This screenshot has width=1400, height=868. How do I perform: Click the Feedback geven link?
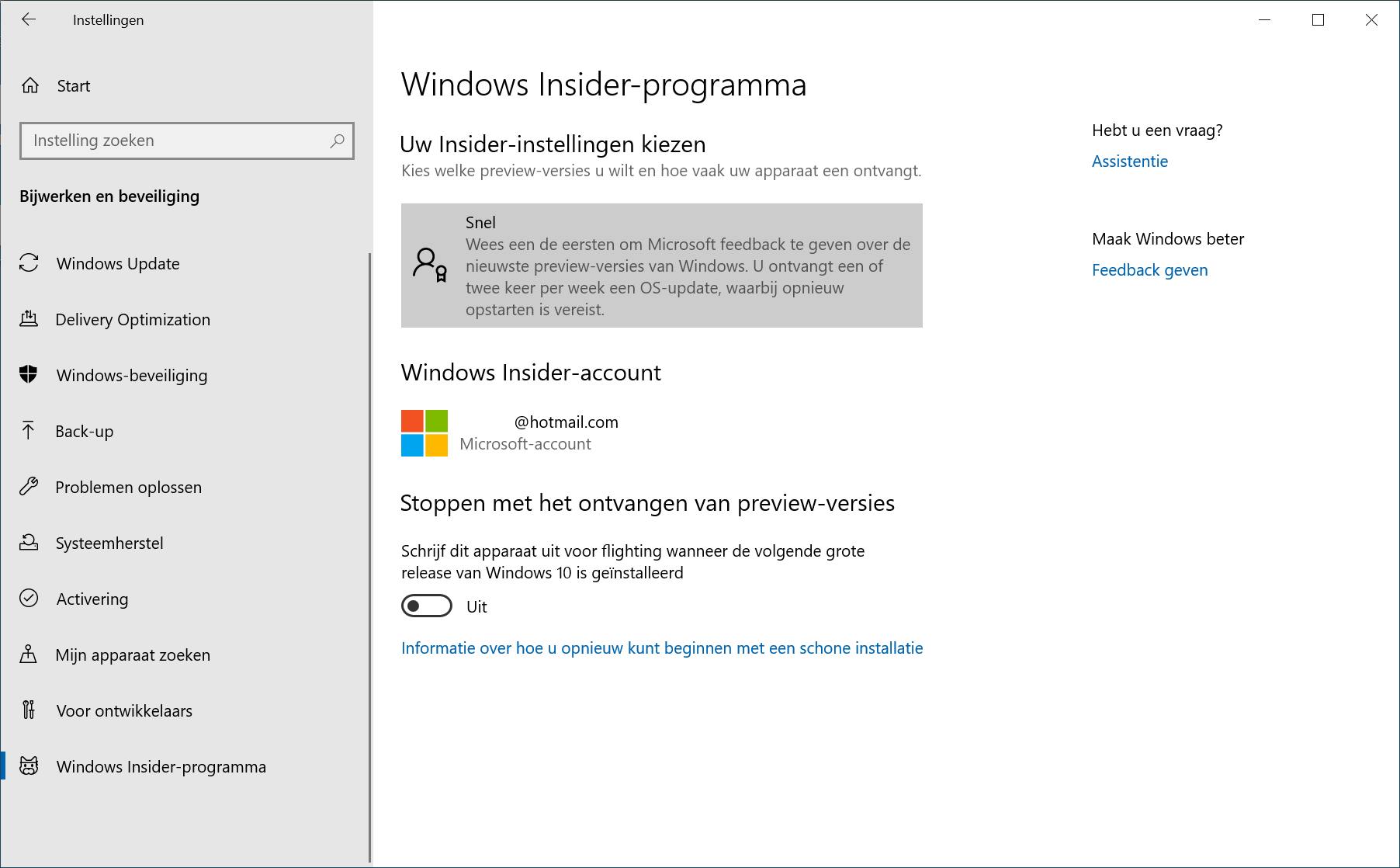pyautogui.click(x=1149, y=270)
